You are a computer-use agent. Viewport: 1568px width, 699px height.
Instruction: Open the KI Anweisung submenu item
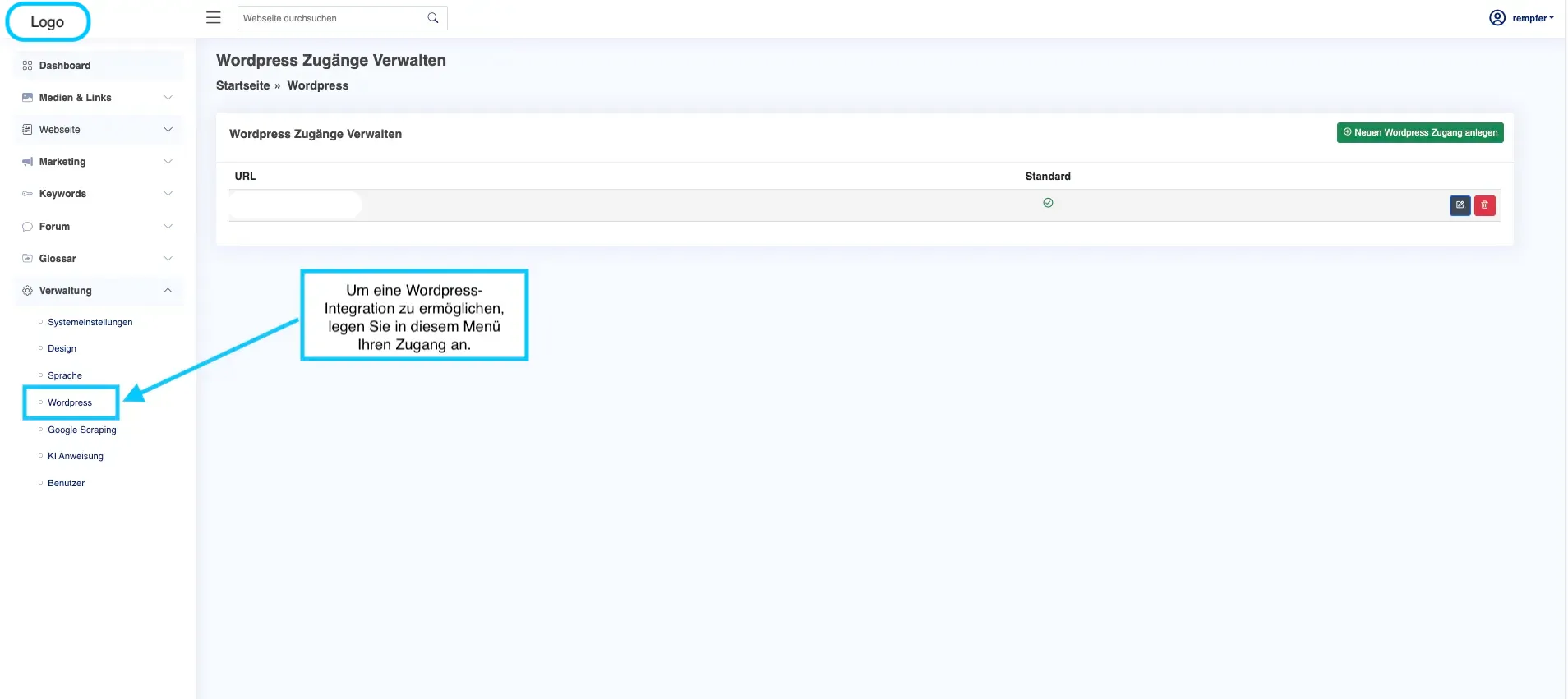[x=76, y=456]
